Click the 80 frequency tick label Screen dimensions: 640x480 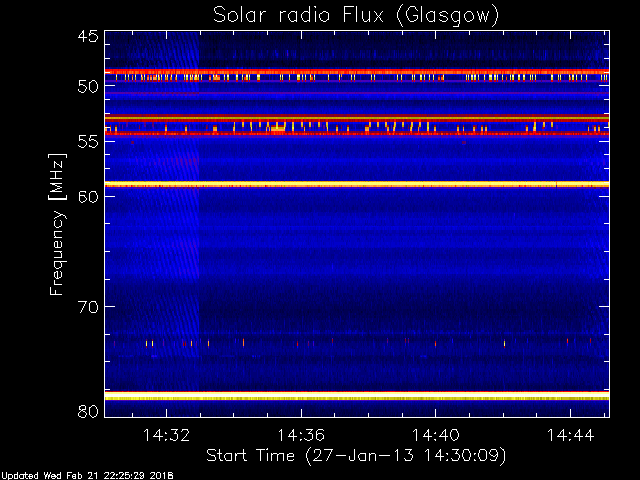[x=88, y=411]
